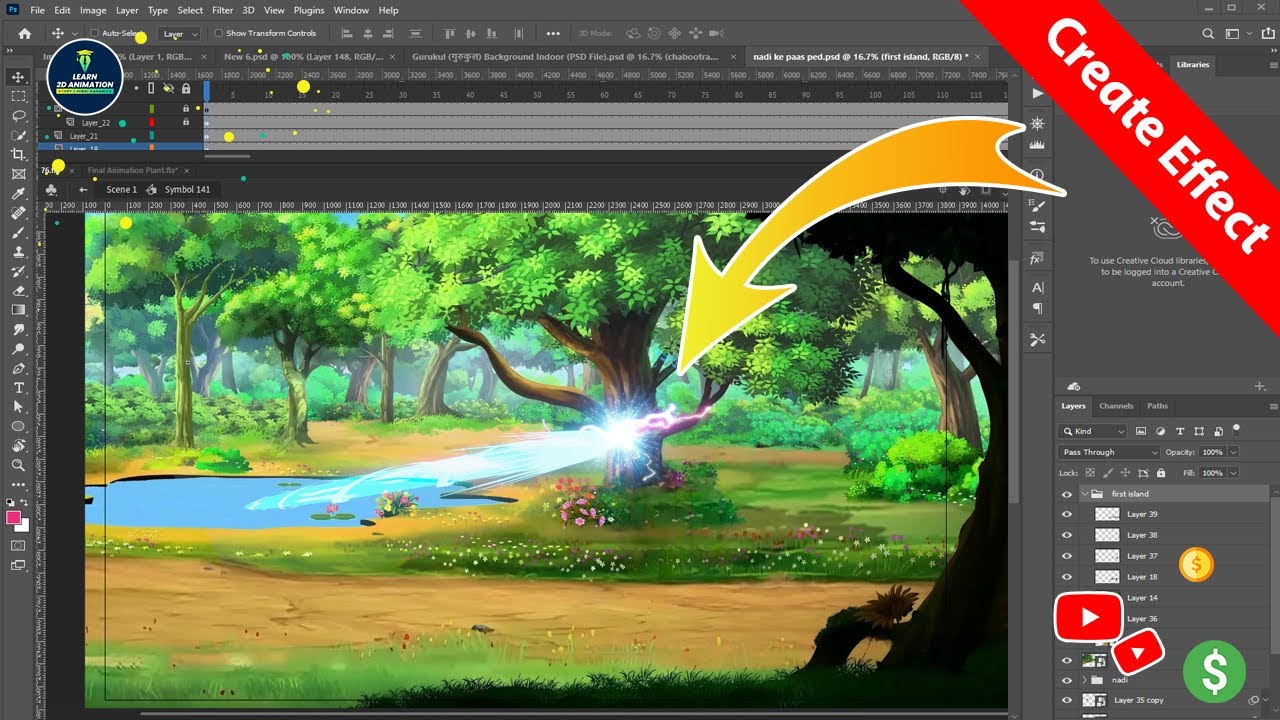Open the Character panel icon
The height and width of the screenshot is (720, 1280).
pyautogui.click(x=1037, y=287)
